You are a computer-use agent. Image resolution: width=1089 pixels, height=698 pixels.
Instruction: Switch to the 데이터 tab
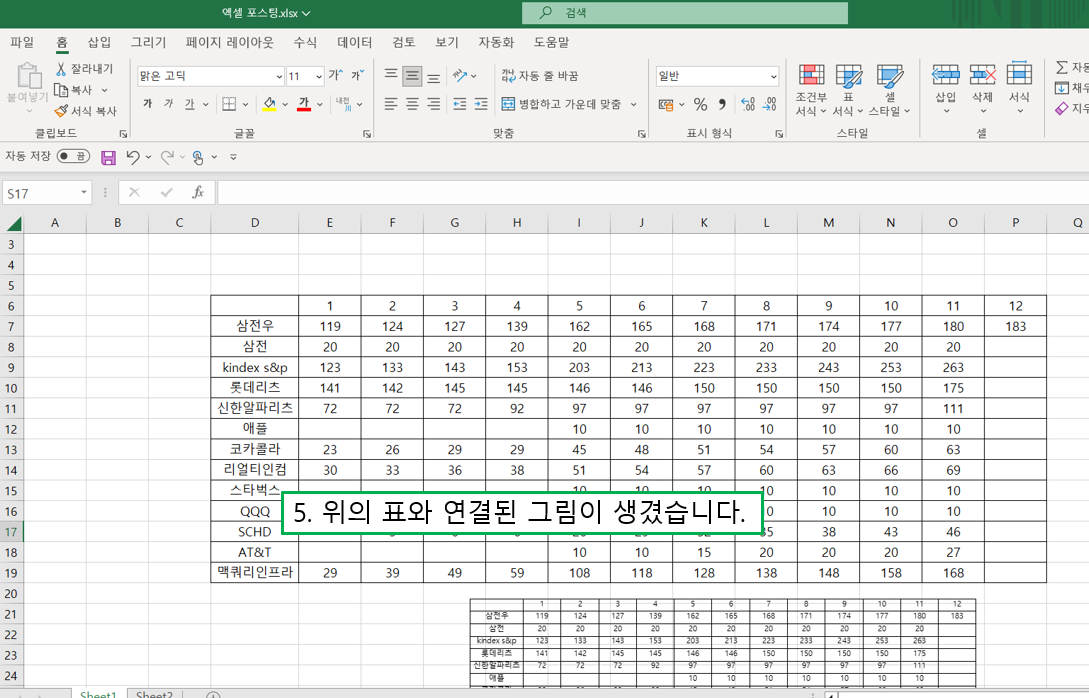355,42
